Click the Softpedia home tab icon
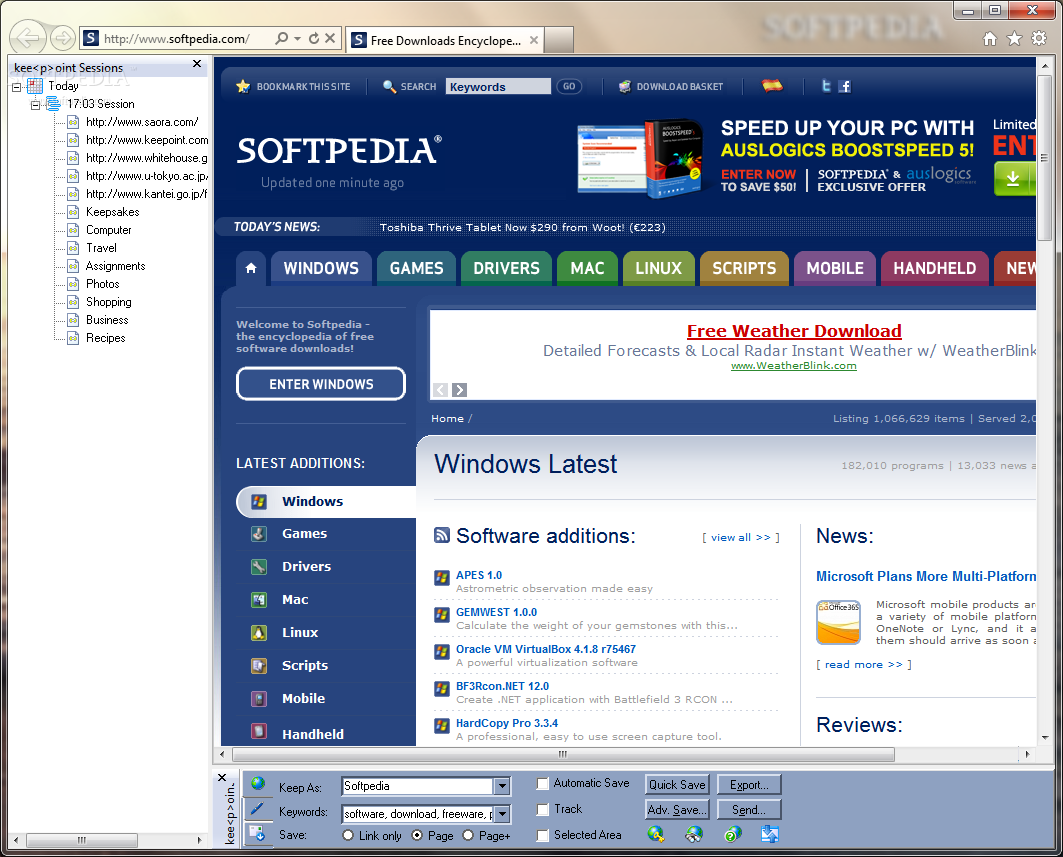1063x857 pixels. tap(251, 268)
